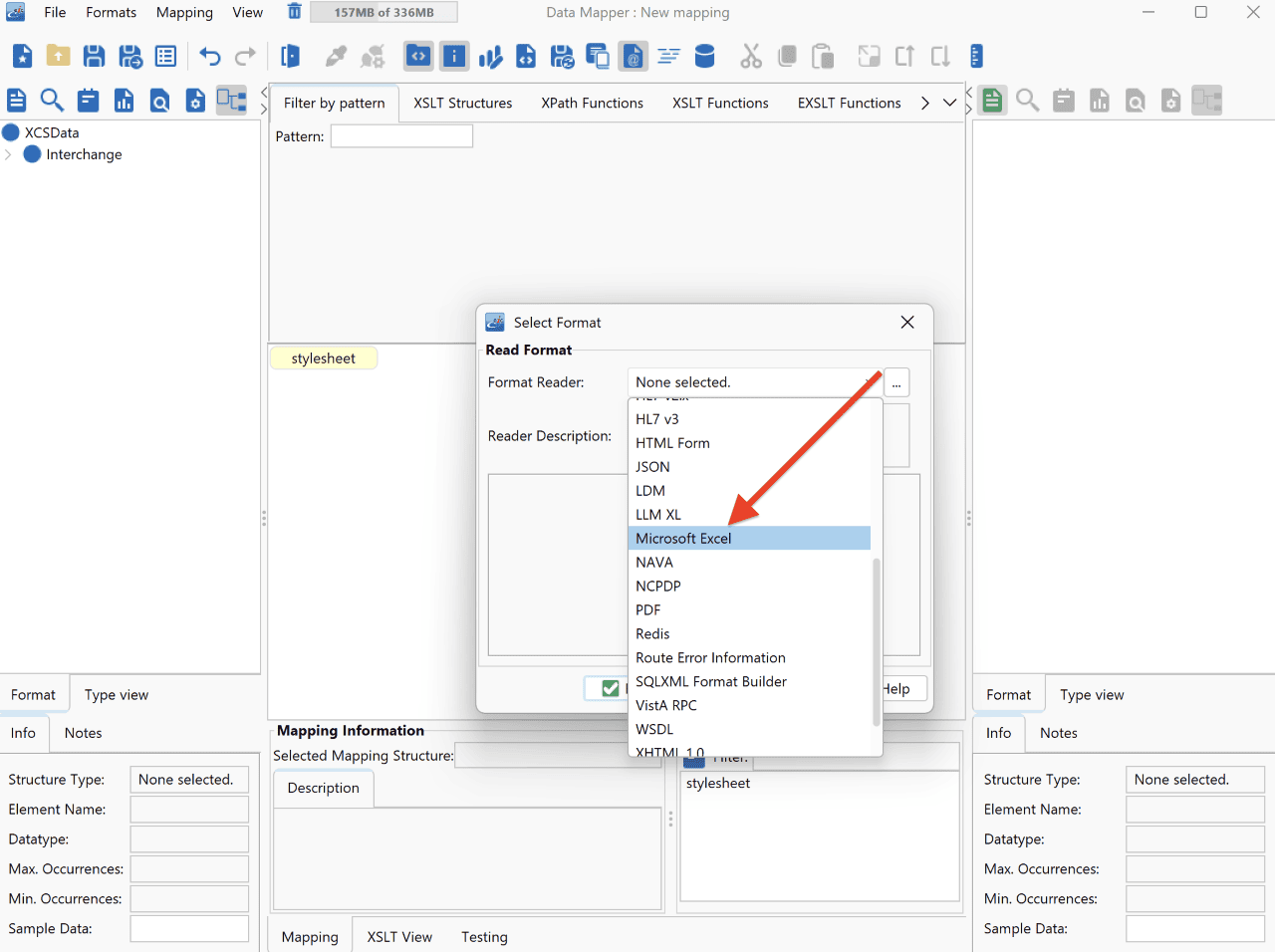Open the mapping properties list icon
The image size is (1275, 952).
[165, 56]
